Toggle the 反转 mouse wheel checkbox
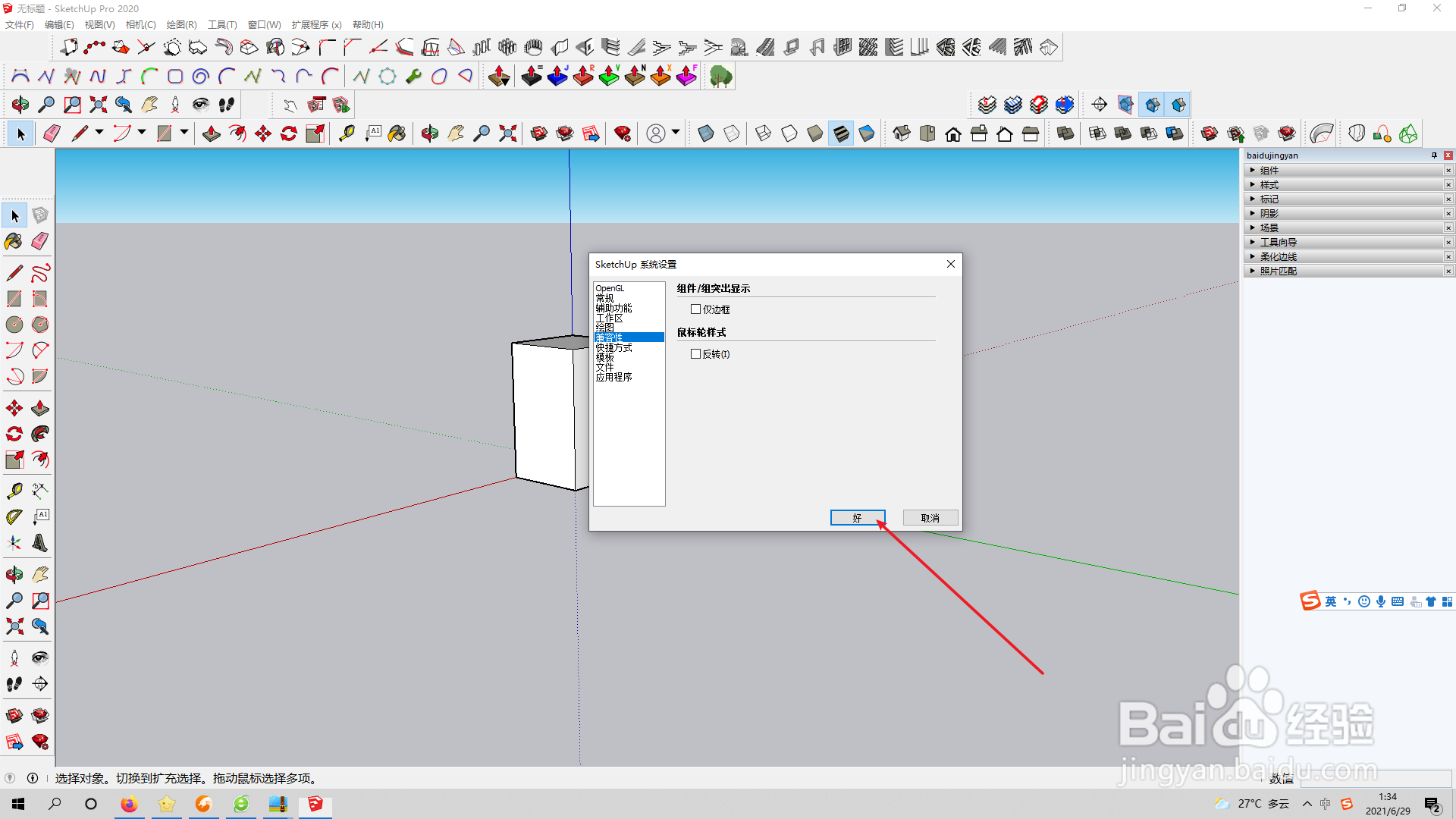The height and width of the screenshot is (819, 1456). pos(695,354)
